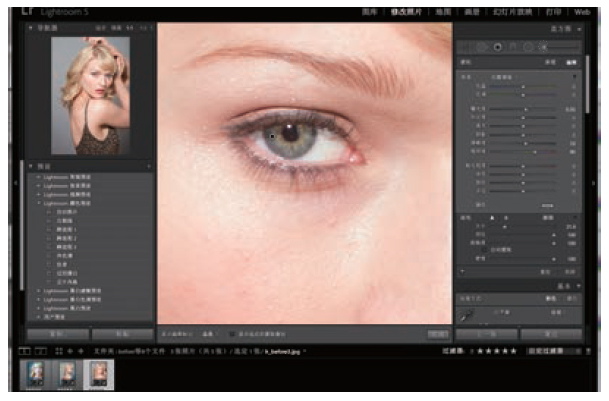
Task: Open the 自定过滤器 custom filter dropdown
Action: [553, 351]
